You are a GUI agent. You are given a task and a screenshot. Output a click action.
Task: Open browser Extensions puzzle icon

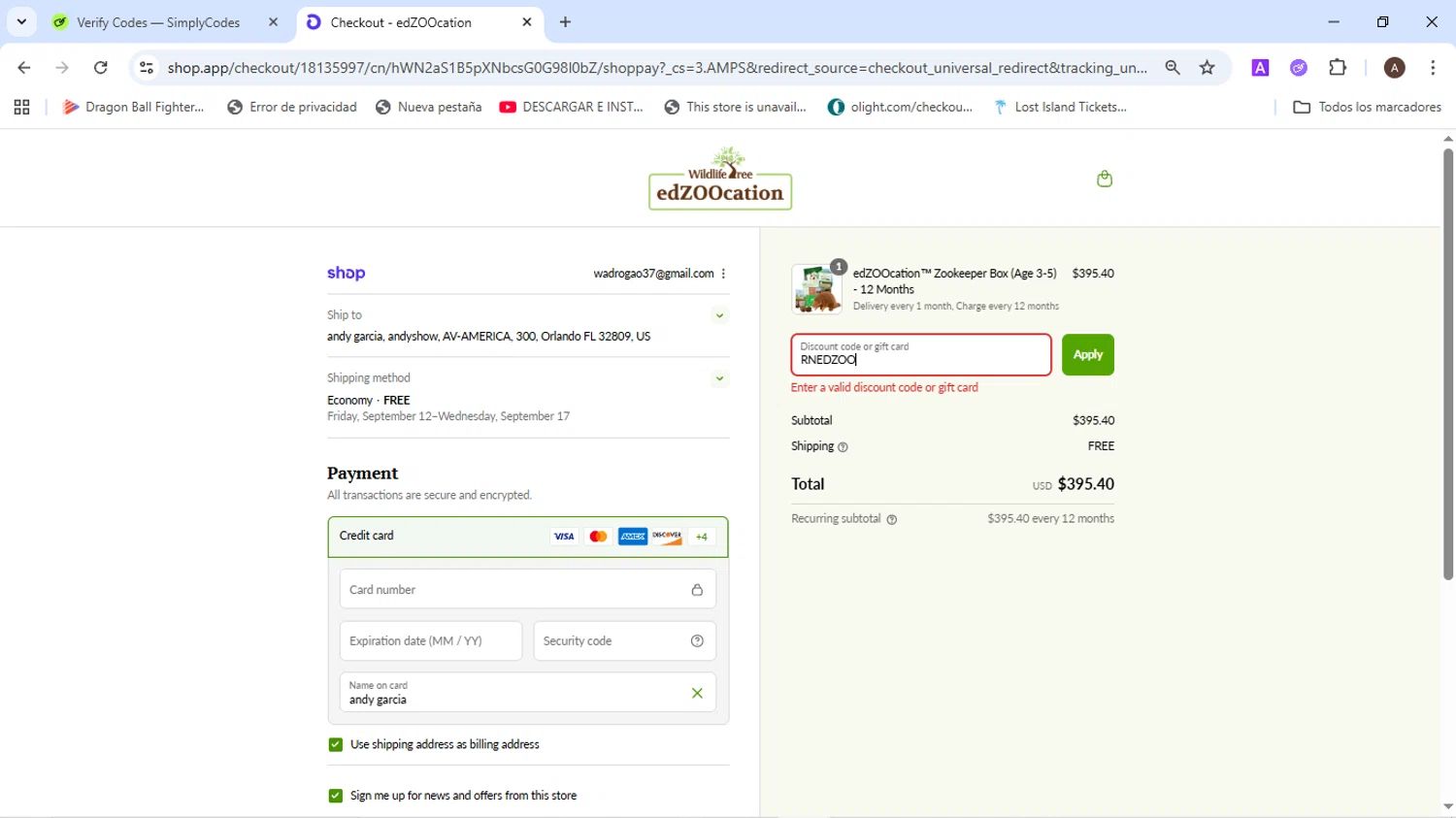point(1338,67)
